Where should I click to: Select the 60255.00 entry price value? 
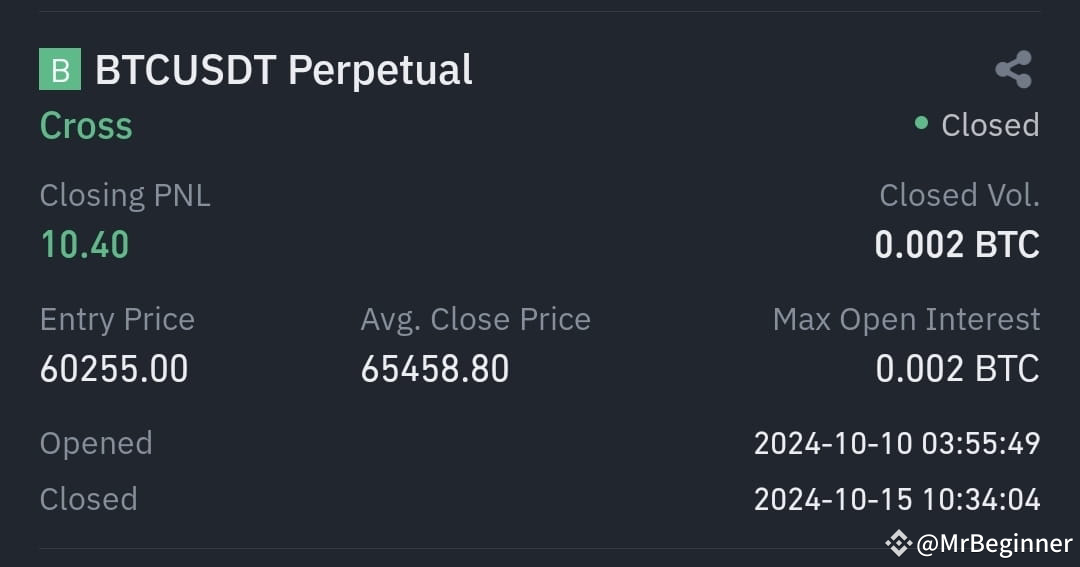pyautogui.click(x=114, y=369)
